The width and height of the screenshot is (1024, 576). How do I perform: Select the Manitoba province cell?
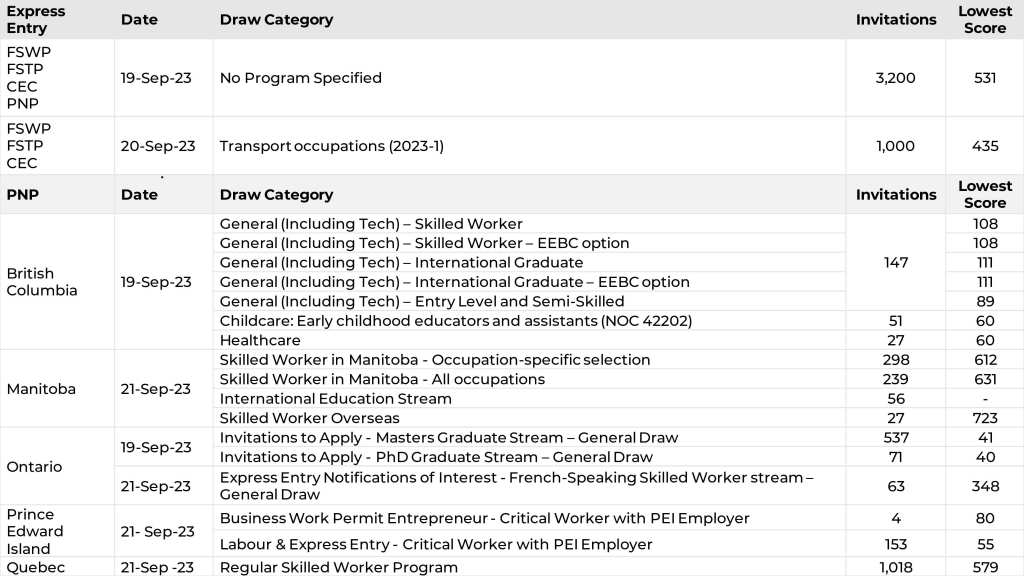41,389
